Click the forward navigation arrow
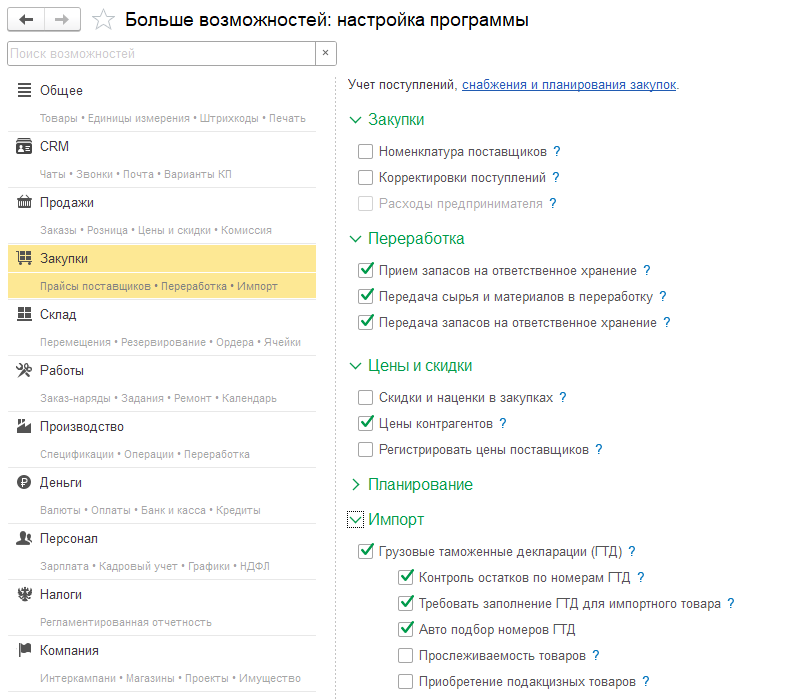The height and width of the screenshot is (699, 796). coord(61,19)
